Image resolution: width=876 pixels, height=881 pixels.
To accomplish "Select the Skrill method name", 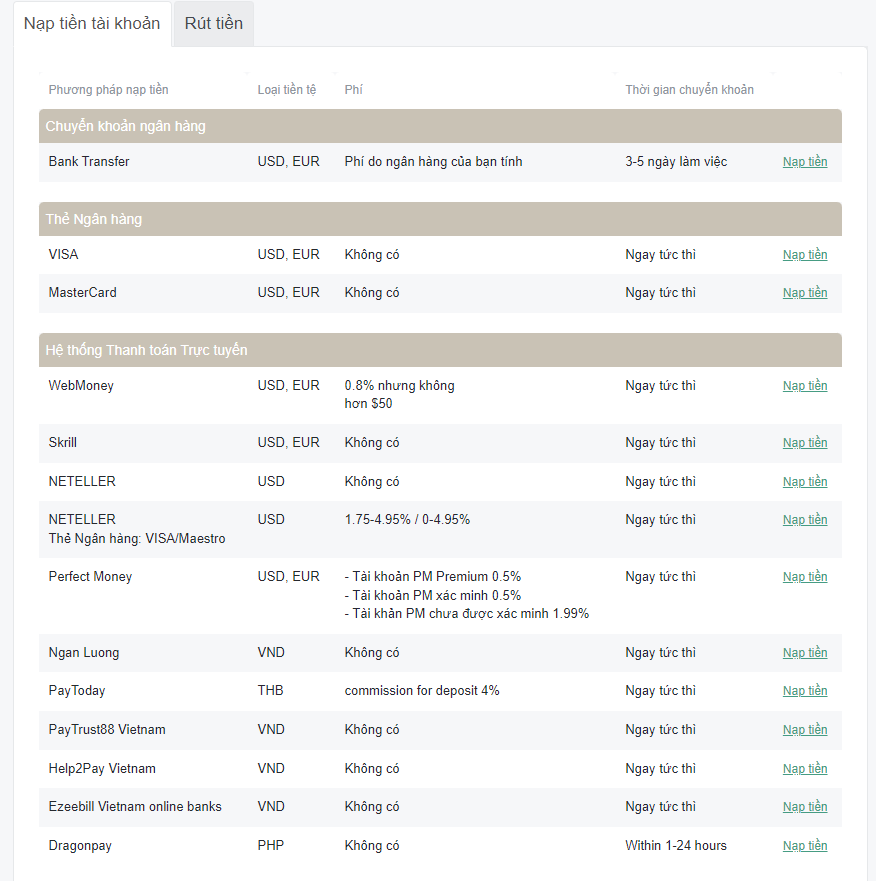I will [62, 443].
